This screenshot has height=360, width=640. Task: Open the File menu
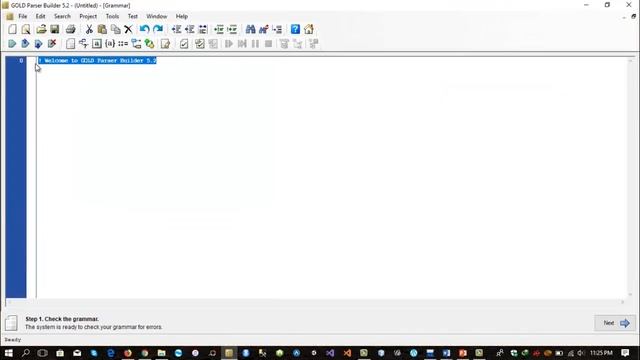(23, 16)
